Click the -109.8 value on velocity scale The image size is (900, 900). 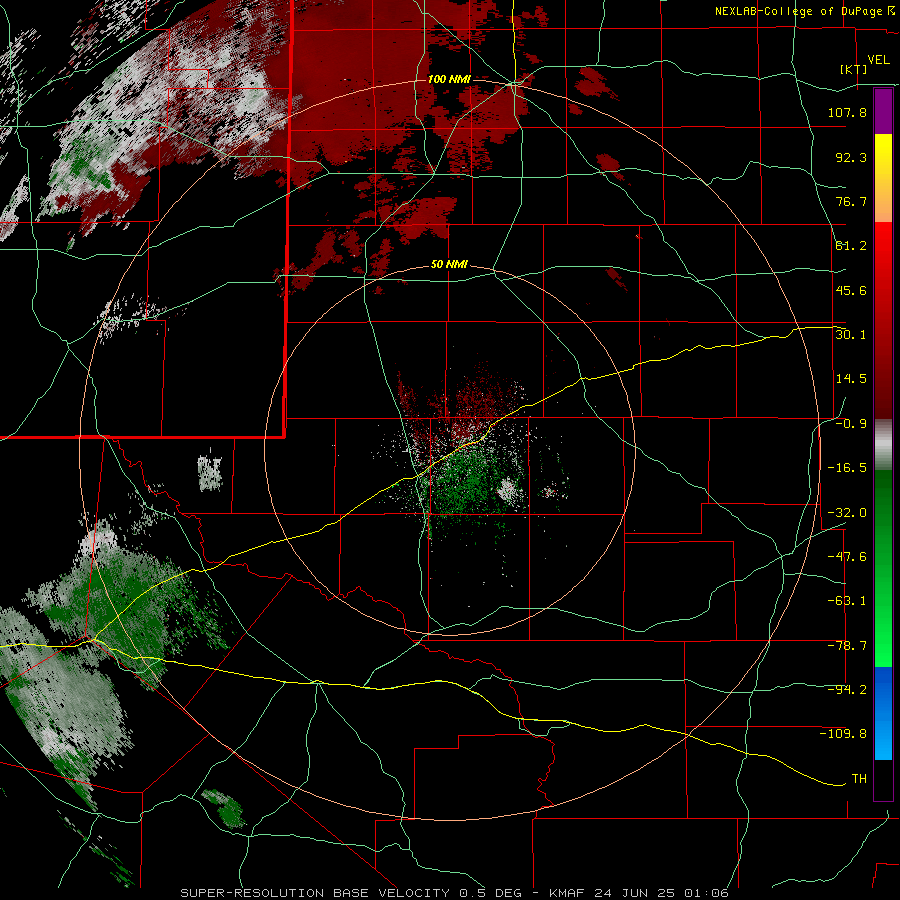843,734
